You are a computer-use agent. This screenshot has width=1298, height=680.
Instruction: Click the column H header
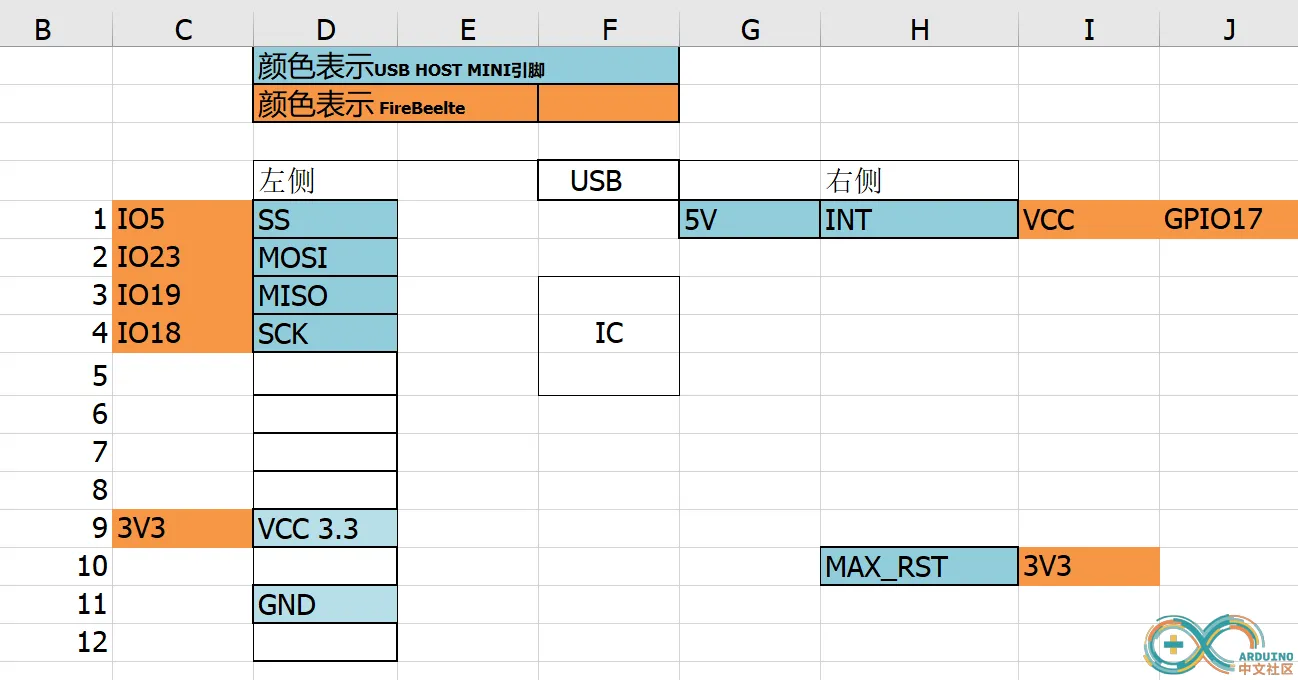(x=919, y=30)
